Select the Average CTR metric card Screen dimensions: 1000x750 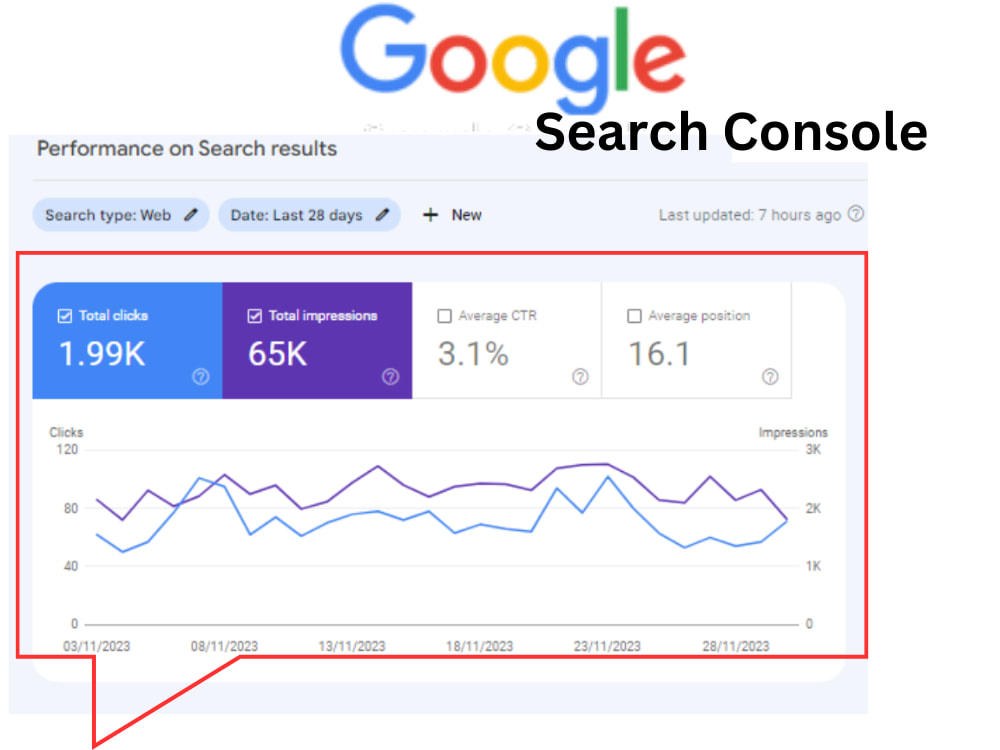(507, 340)
